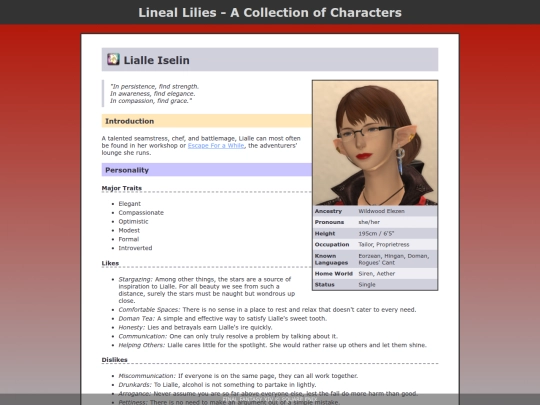Click the '195cm / 6'5"' height value
This screenshot has height=405, width=540.
point(376,233)
